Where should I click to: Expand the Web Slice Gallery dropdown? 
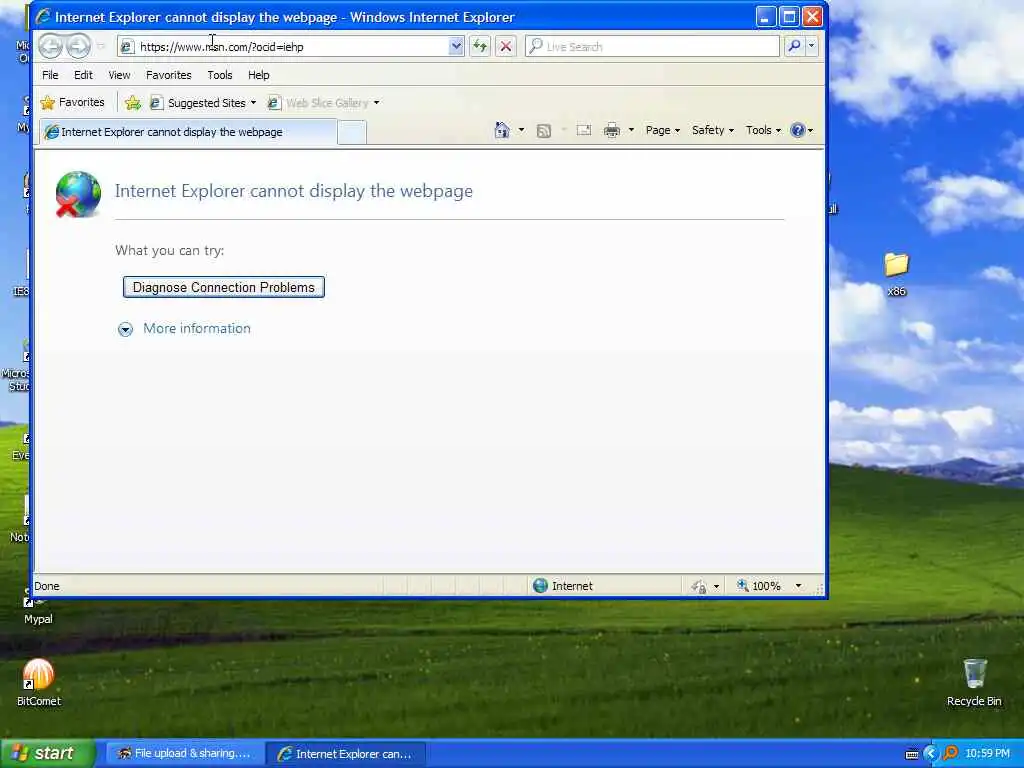pyautogui.click(x=376, y=103)
